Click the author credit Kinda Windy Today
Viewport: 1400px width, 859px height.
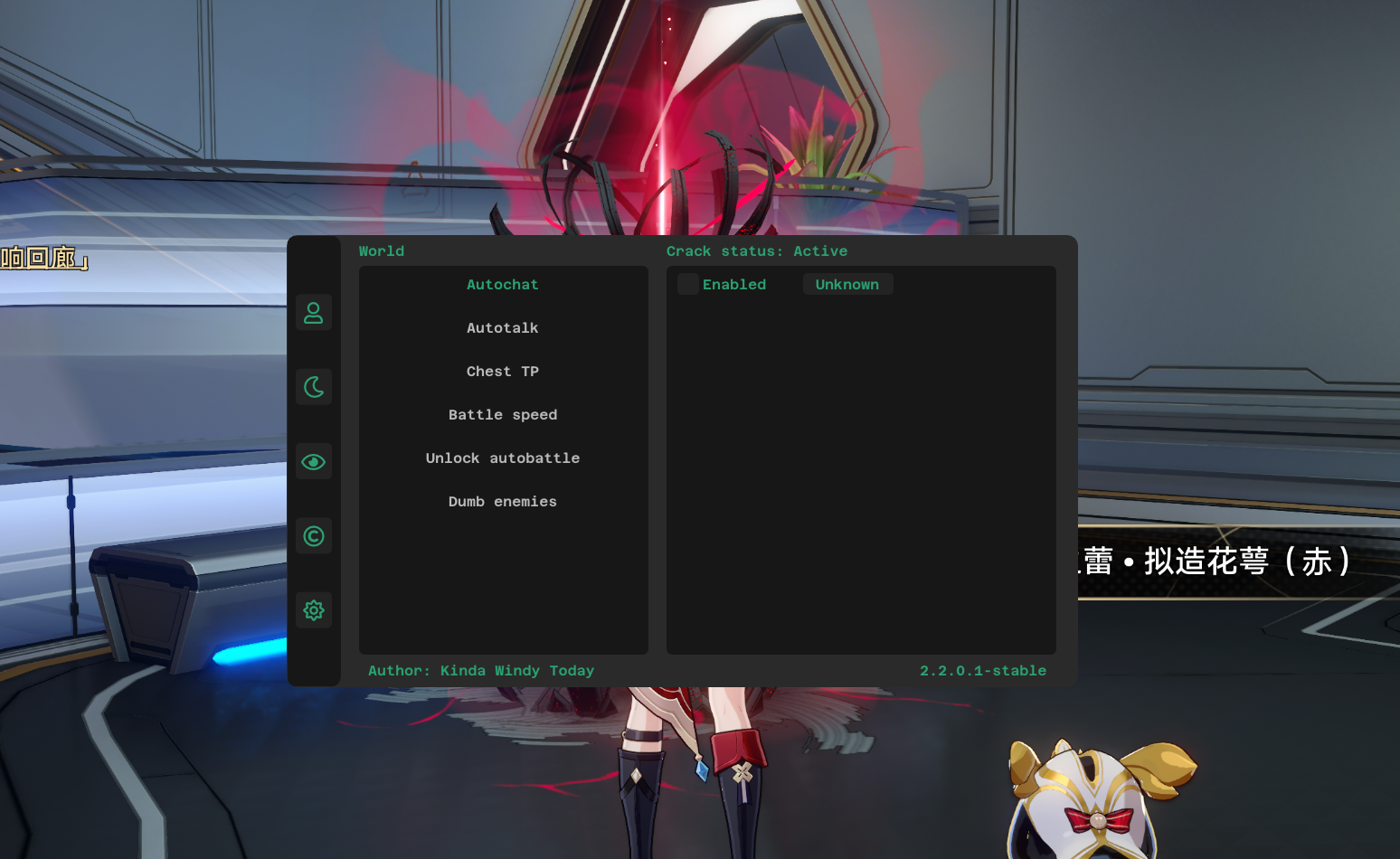tap(480, 670)
